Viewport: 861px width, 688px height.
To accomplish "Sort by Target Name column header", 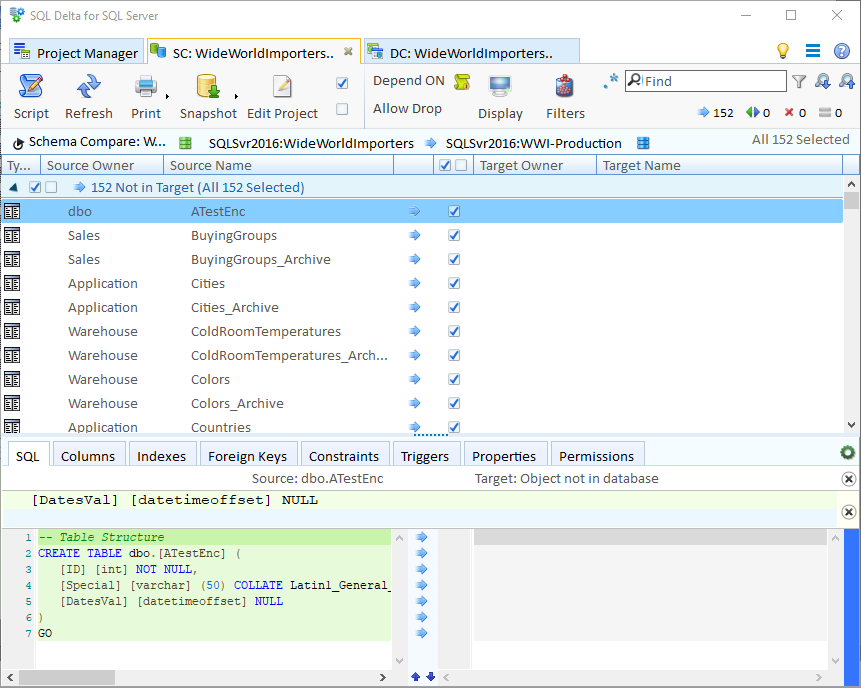I will click(719, 165).
